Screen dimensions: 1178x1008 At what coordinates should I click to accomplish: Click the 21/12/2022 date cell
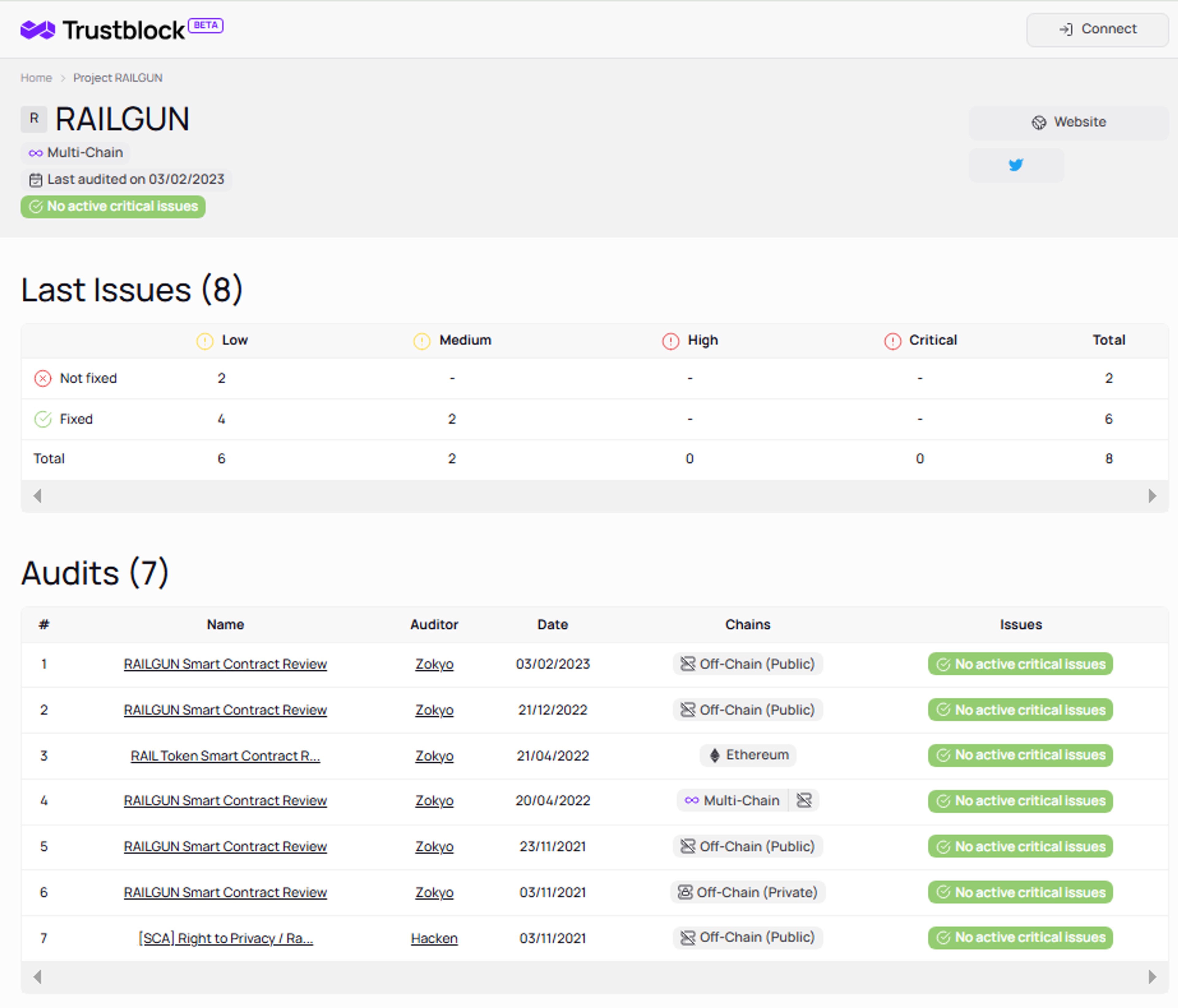pyautogui.click(x=552, y=710)
